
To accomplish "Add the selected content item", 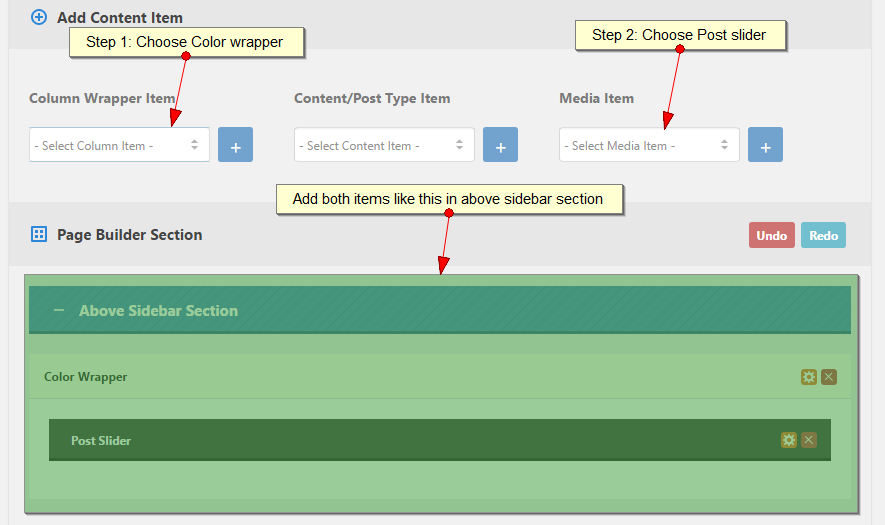I will 500,145.
